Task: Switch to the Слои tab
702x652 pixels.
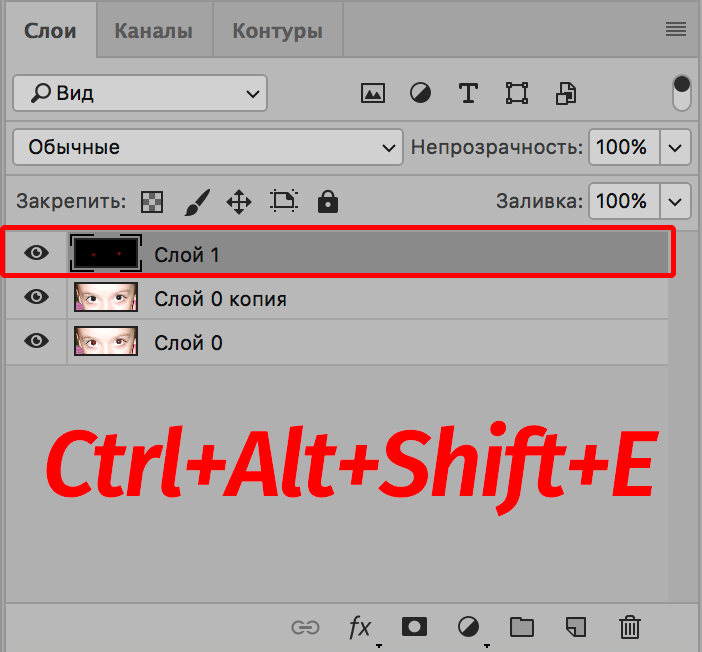Action: [50, 30]
